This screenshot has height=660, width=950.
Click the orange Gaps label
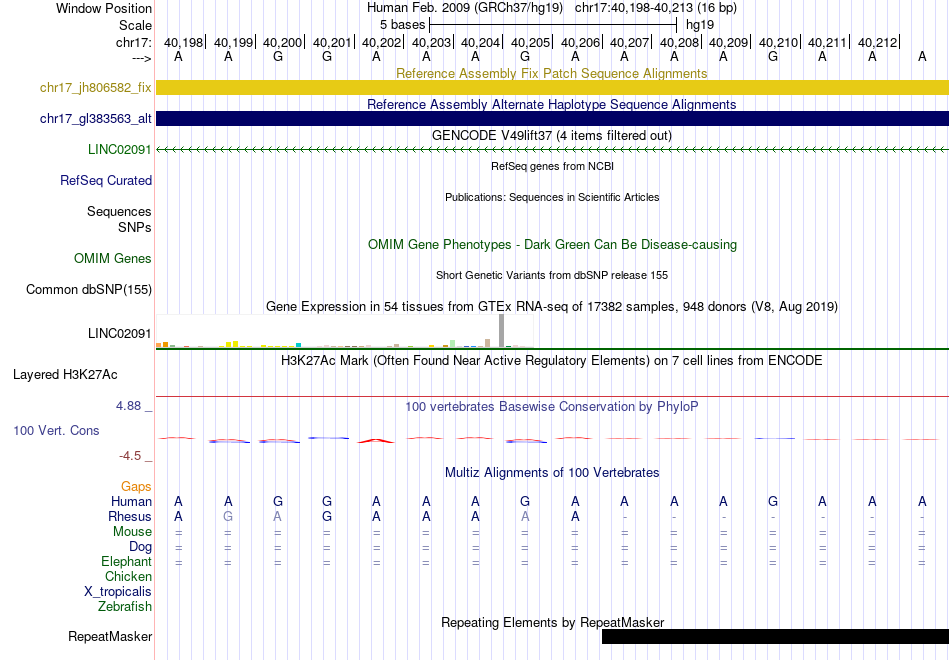136,487
